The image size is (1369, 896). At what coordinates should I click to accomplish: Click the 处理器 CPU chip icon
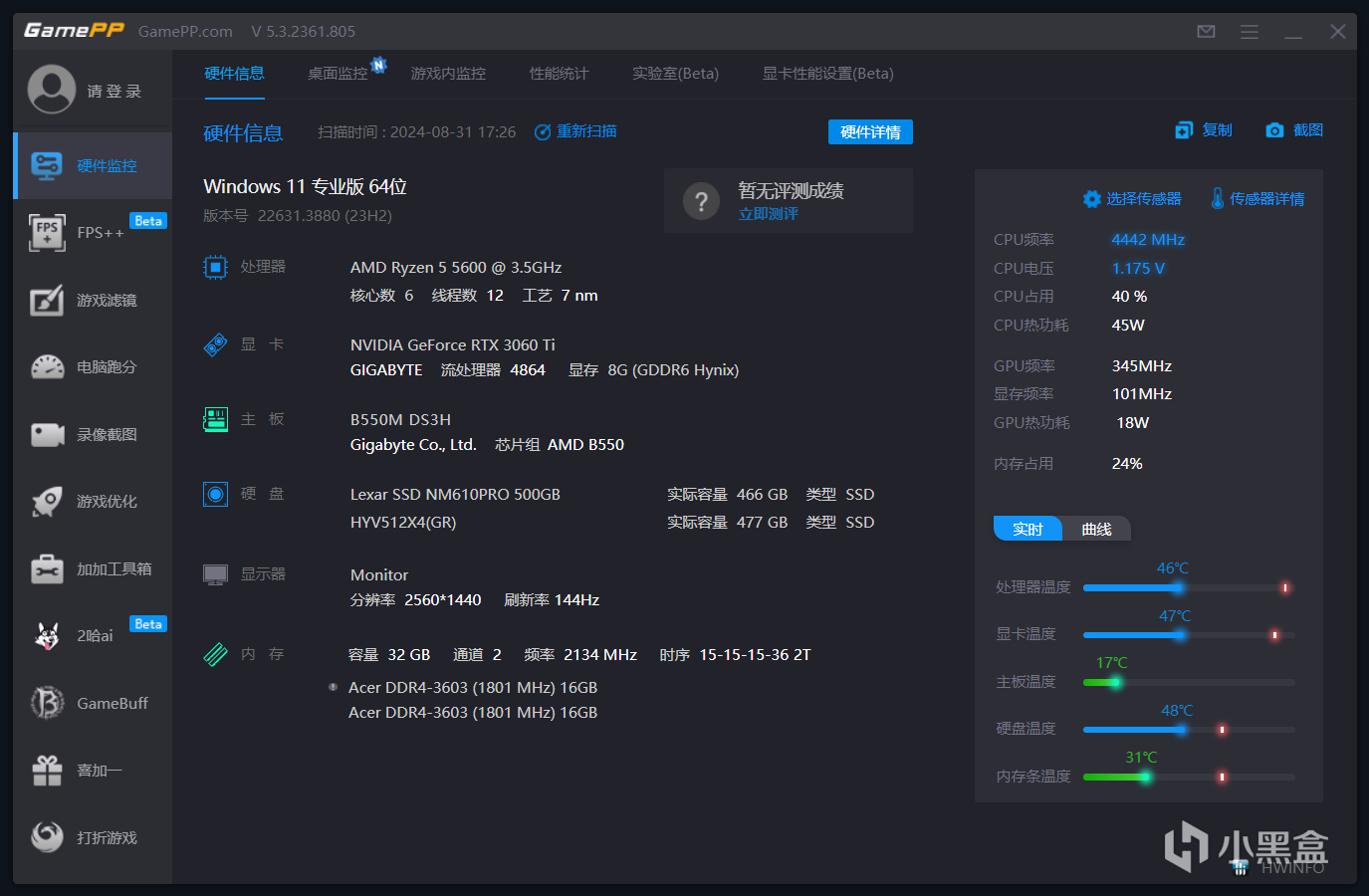215,267
